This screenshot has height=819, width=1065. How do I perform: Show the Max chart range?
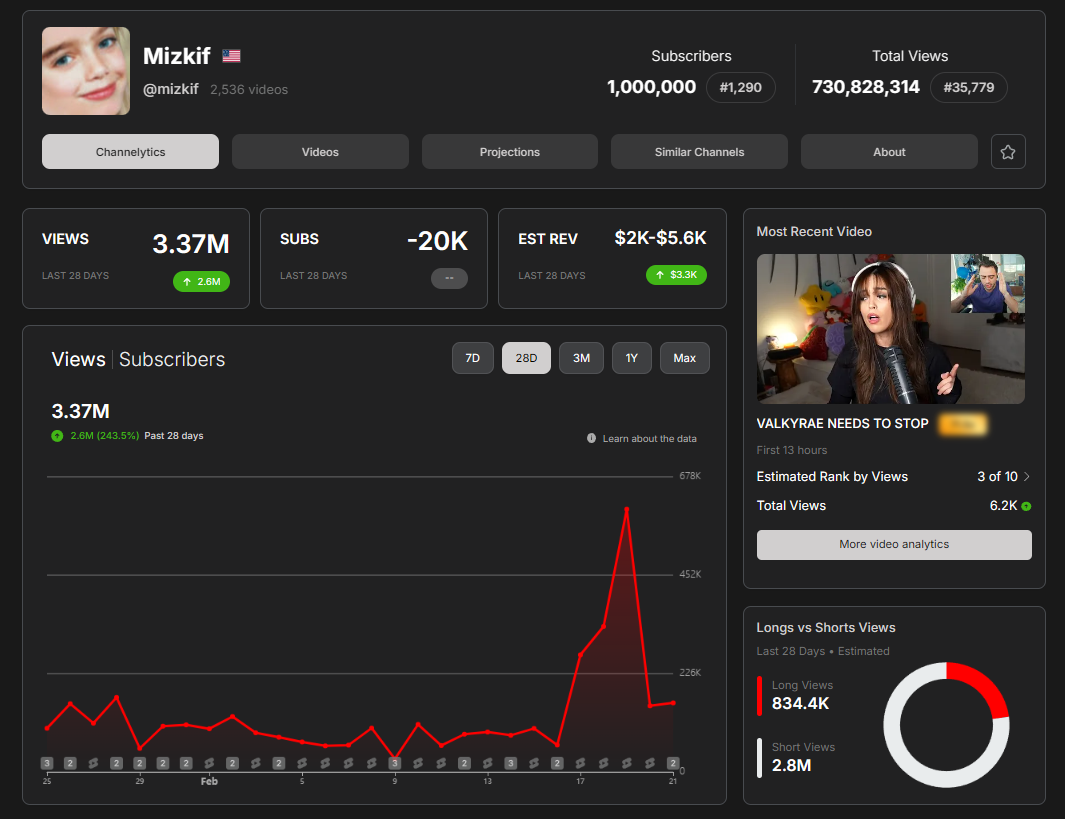point(685,358)
